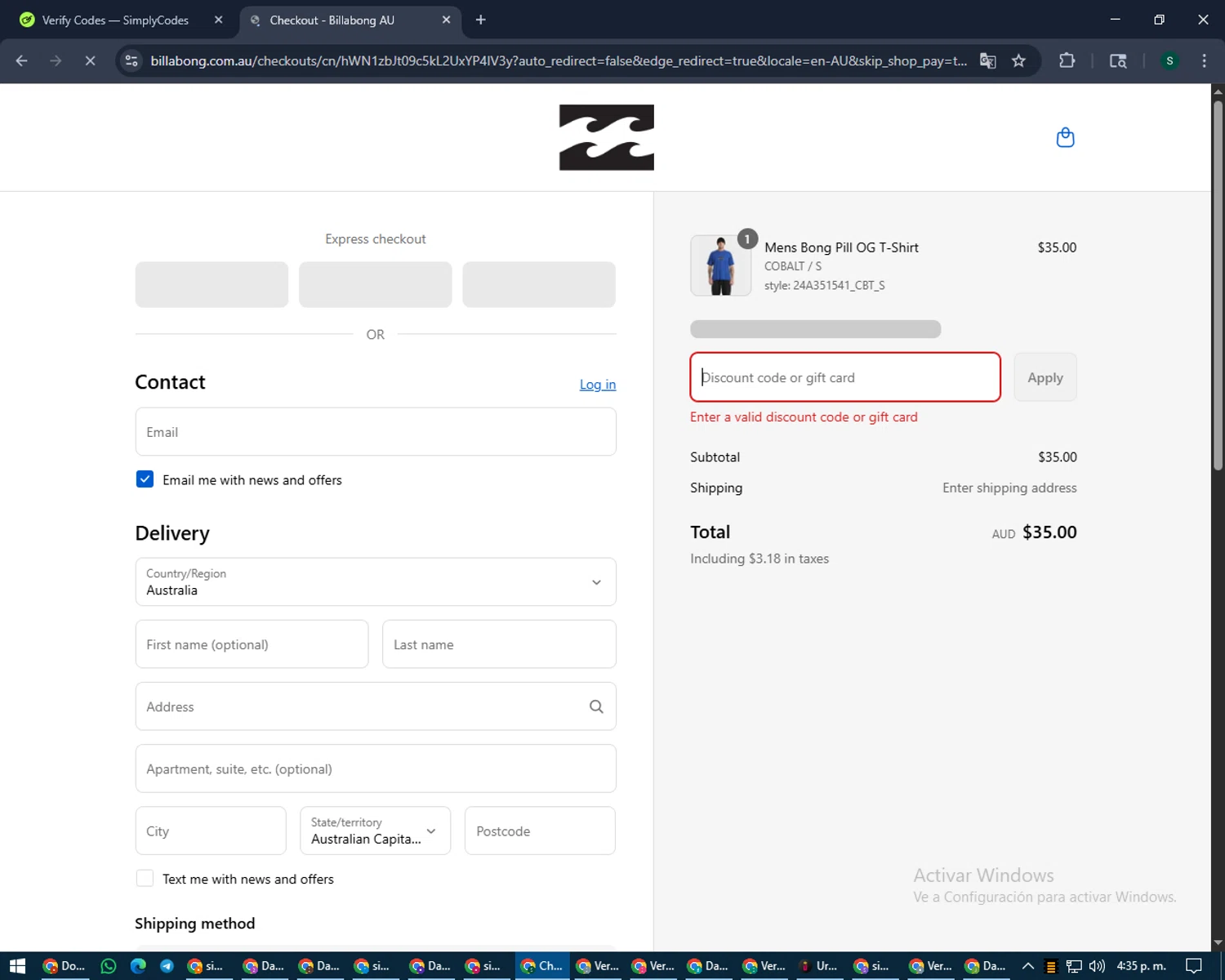Image resolution: width=1225 pixels, height=980 pixels.
Task: Click the Log in link
Action: click(598, 384)
